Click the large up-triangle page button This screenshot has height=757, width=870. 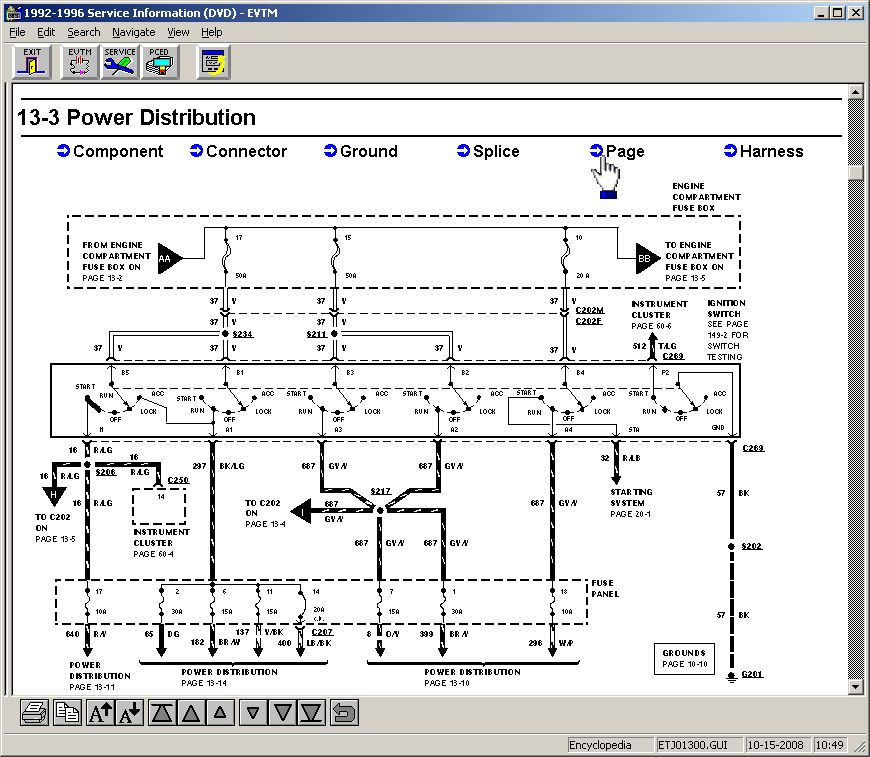coord(191,712)
